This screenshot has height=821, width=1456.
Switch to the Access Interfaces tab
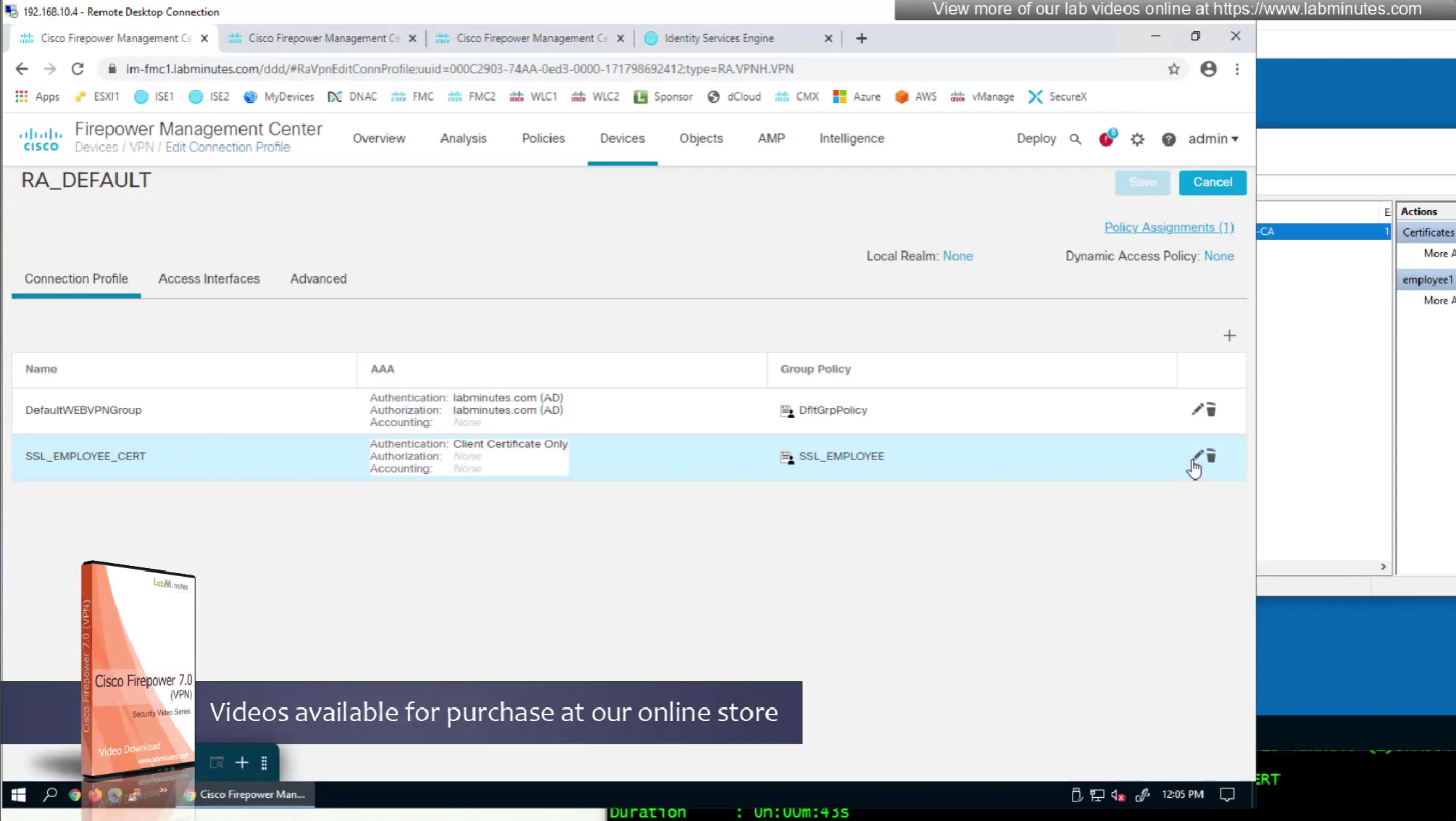tap(209, 279)
